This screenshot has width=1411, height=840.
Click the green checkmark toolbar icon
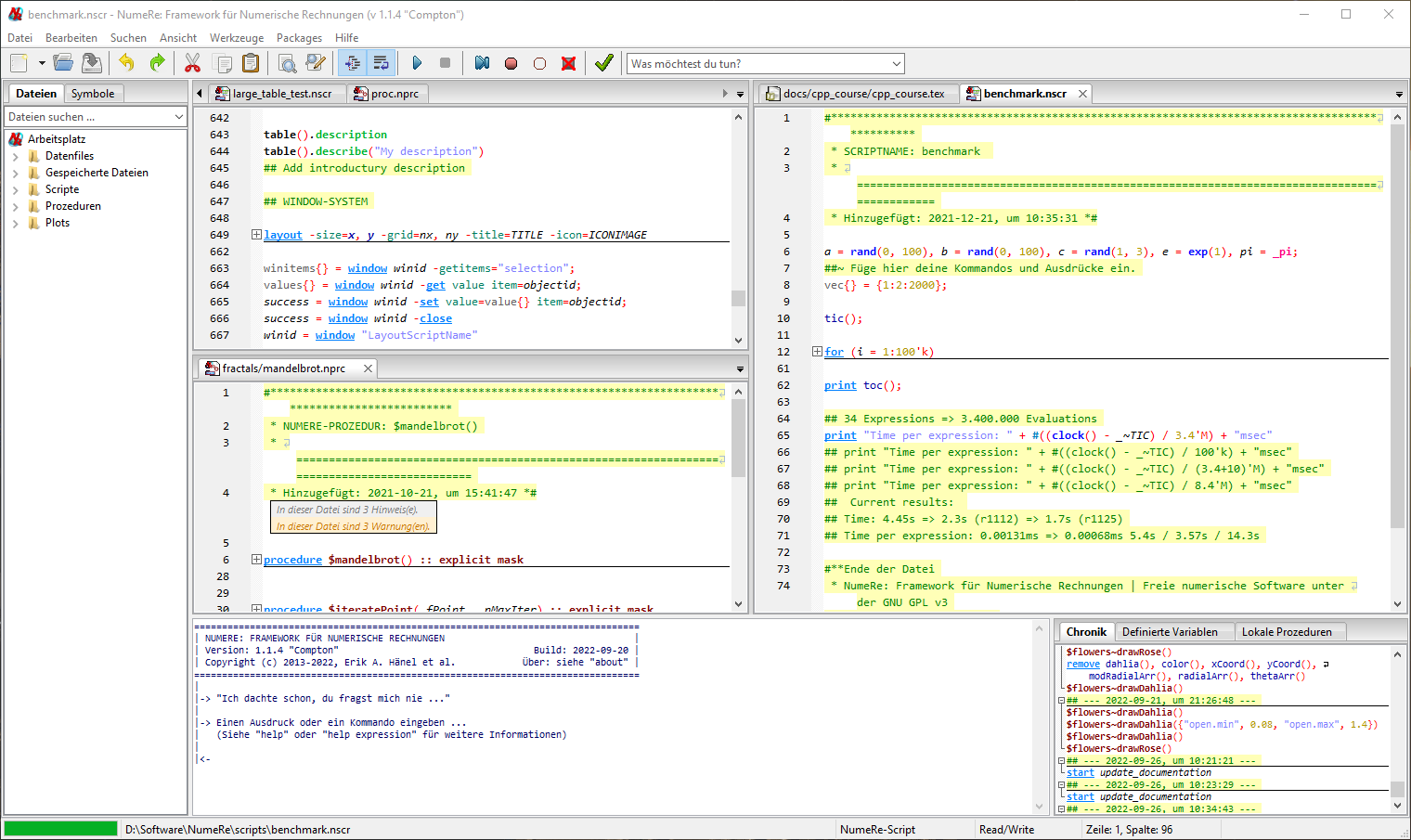[x=604, y=63]
